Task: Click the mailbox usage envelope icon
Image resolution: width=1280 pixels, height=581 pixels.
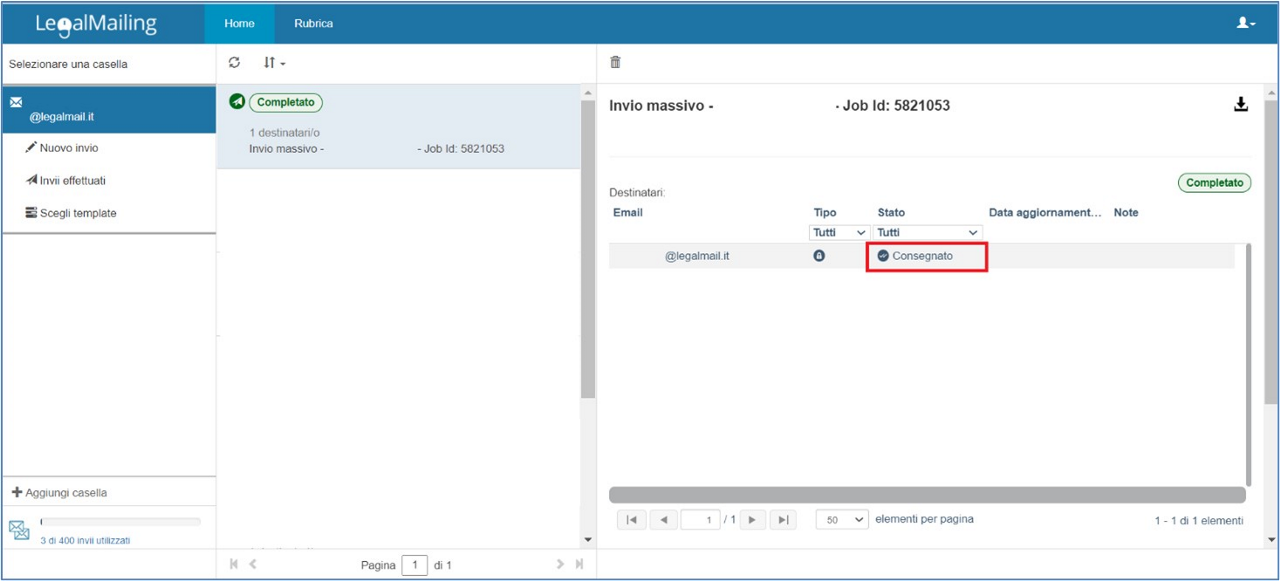Action: tap(19, 530)
